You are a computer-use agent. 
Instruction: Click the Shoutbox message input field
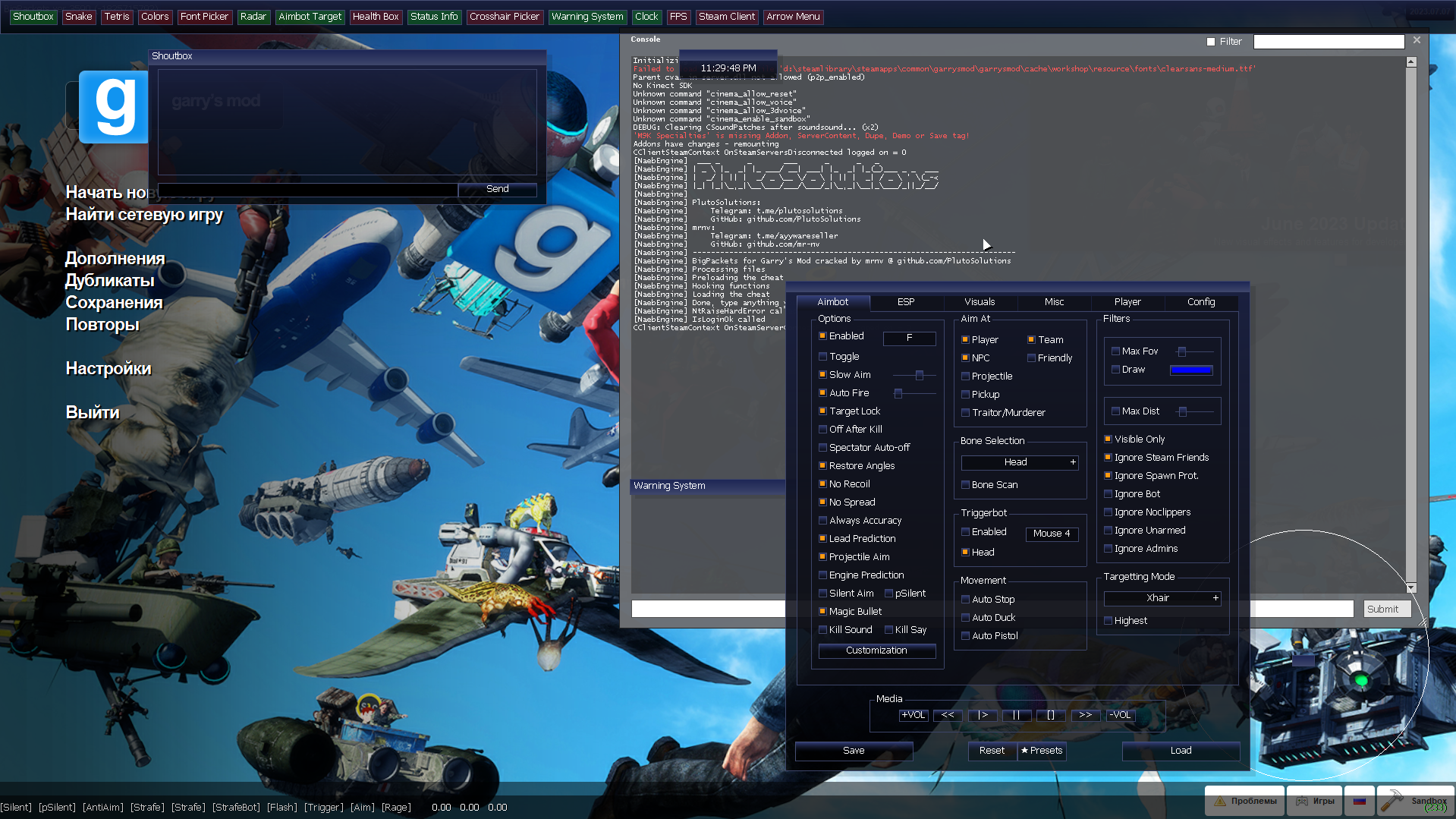[x=307, y=189]
